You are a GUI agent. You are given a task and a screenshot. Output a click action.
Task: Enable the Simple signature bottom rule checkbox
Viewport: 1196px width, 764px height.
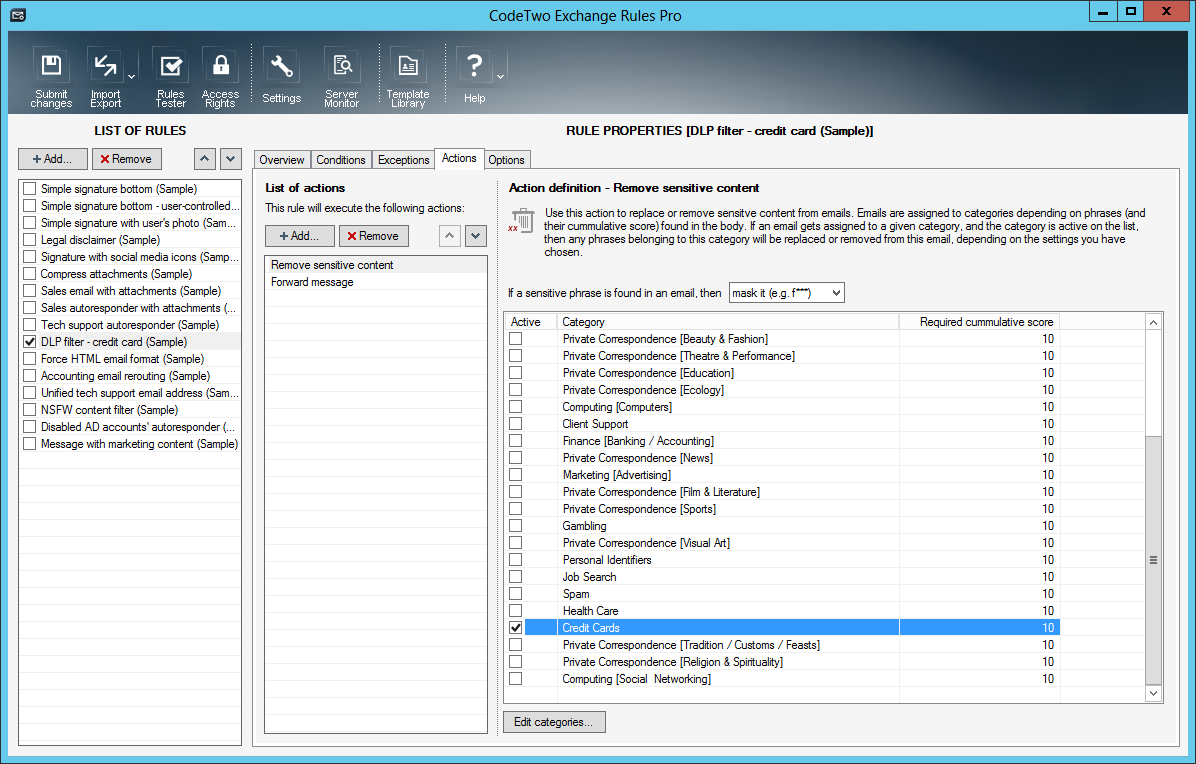30,188
